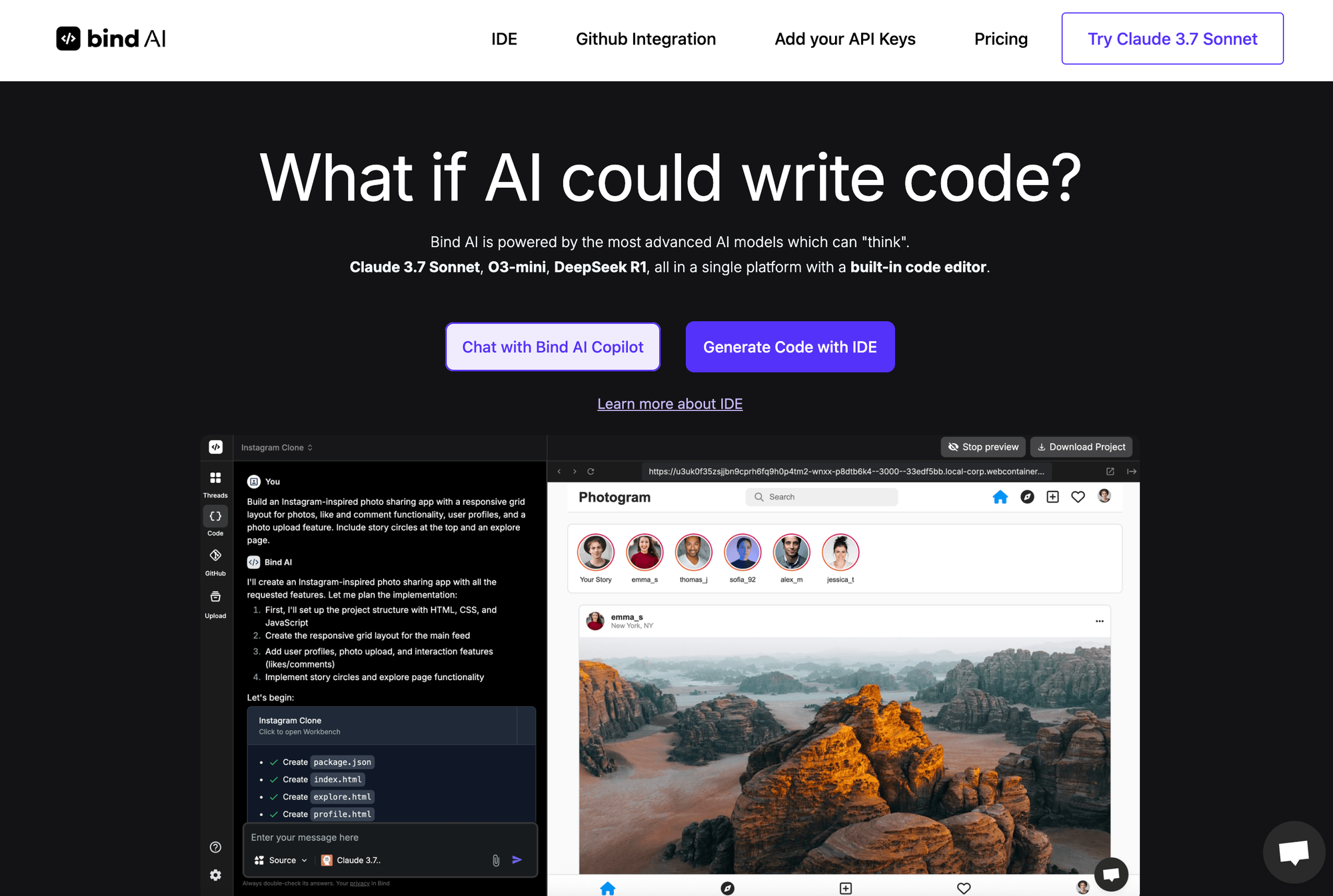The height and width of the screenshot is (896, 1333).
Task: Follow the Learn more about IDE link
Action: tap(670, 404)
